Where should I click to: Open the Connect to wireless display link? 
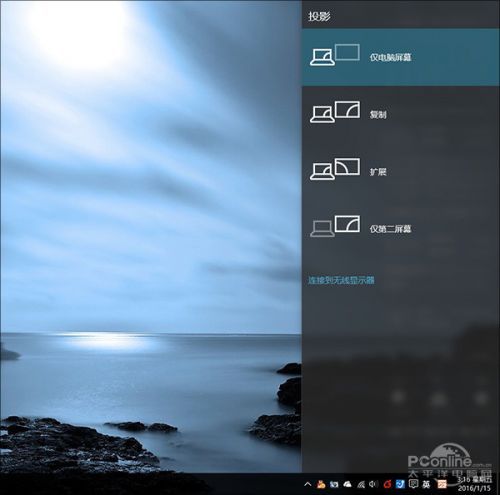pyautogui.click(x=341, y=280)
